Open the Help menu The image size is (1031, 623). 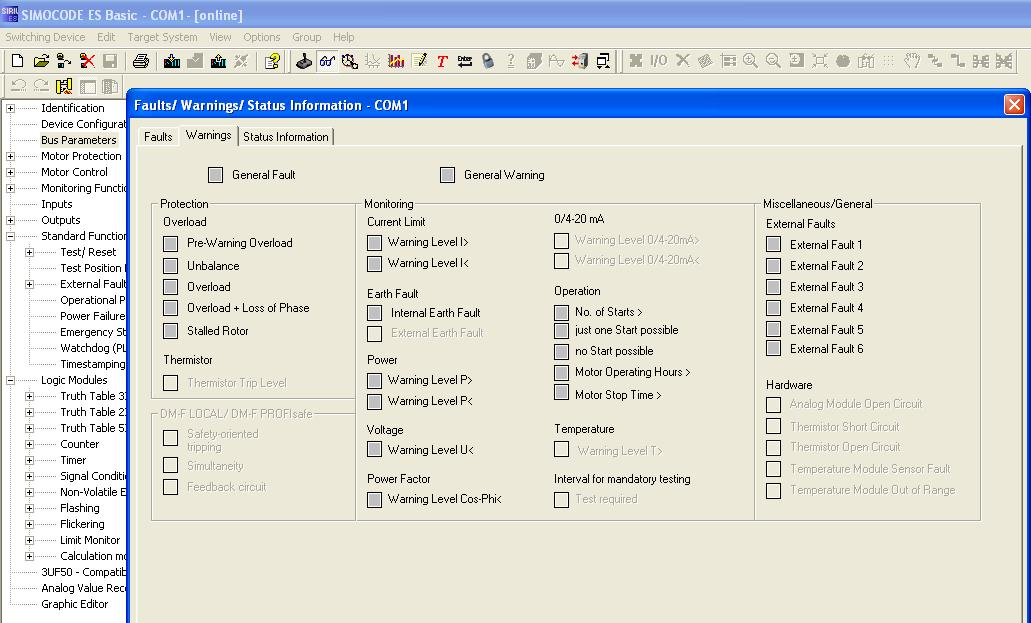click(344, 37)
